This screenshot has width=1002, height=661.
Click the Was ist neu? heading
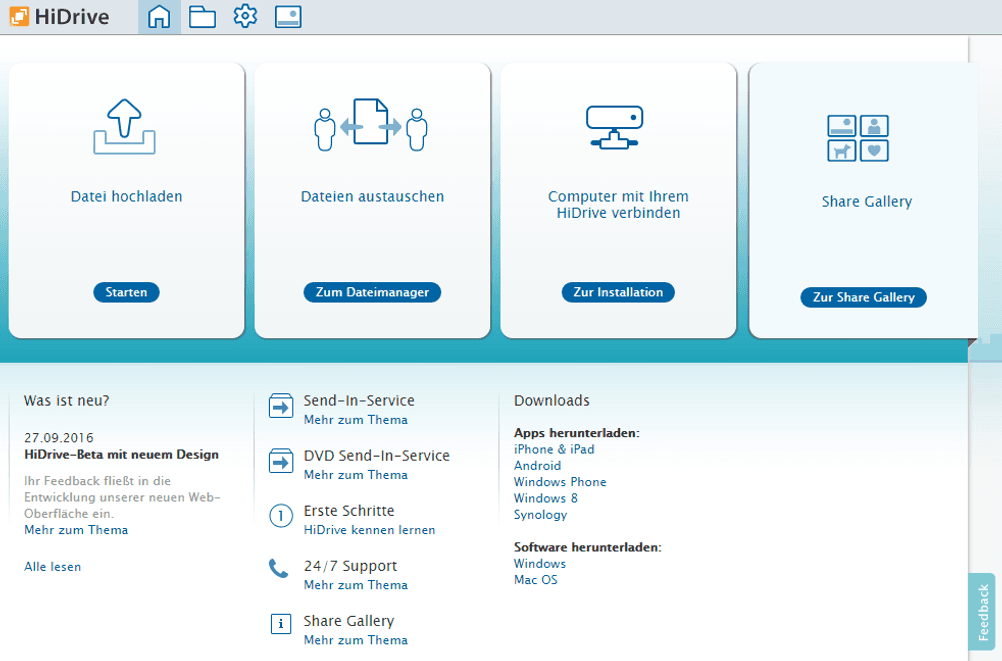tap(66, 401)
